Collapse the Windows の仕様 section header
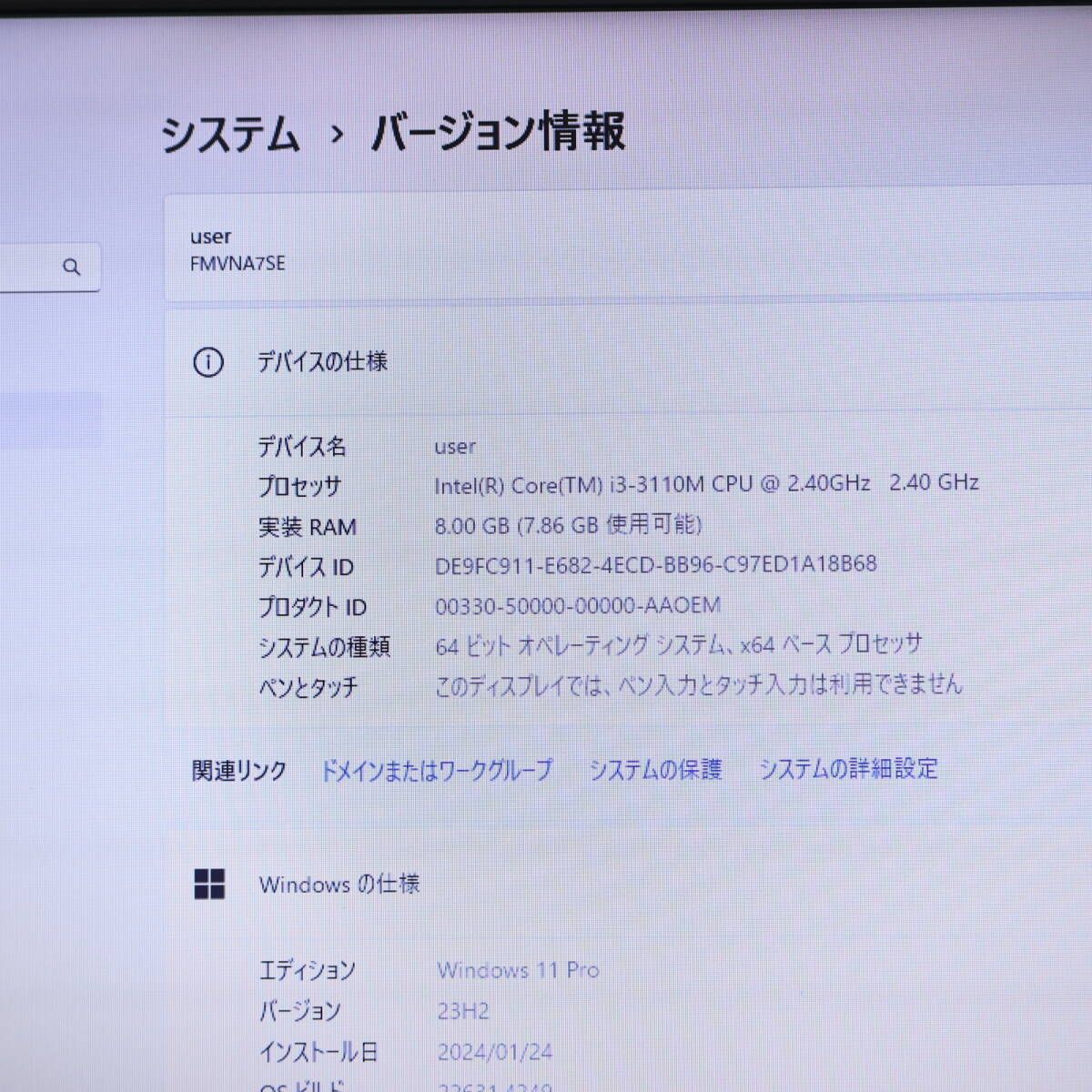 coord(628,884)
